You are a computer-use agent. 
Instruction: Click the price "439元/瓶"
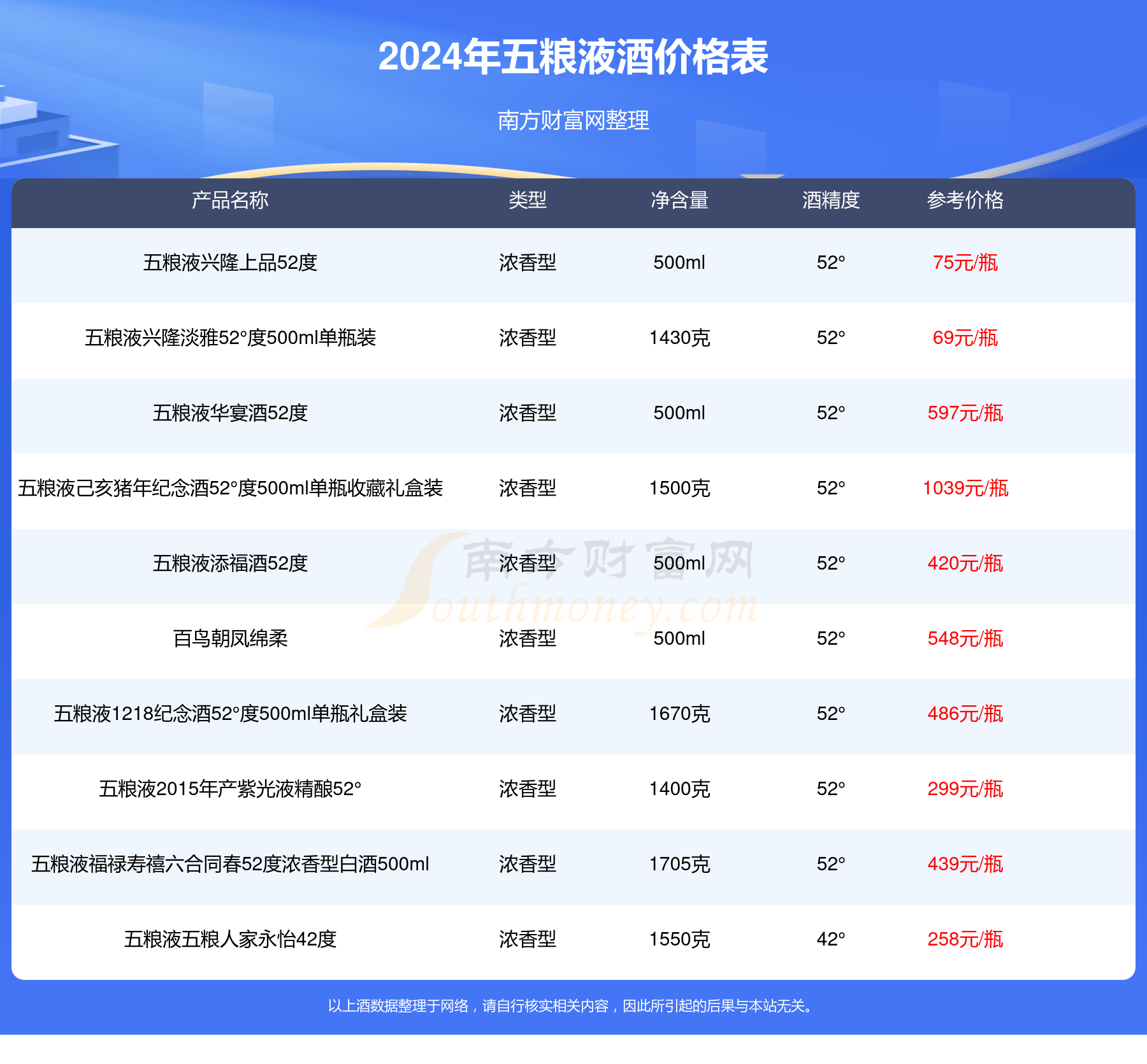click(x=965, y=864)
